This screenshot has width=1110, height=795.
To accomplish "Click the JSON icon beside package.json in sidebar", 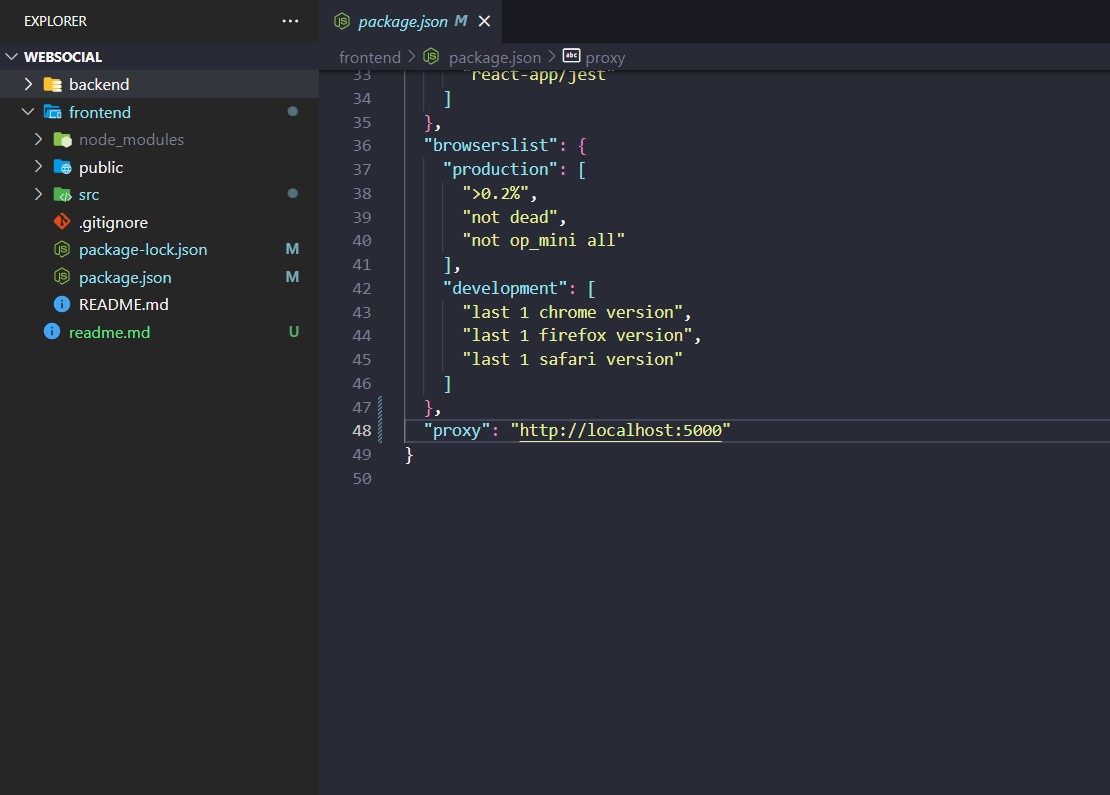I will [51, 277].
